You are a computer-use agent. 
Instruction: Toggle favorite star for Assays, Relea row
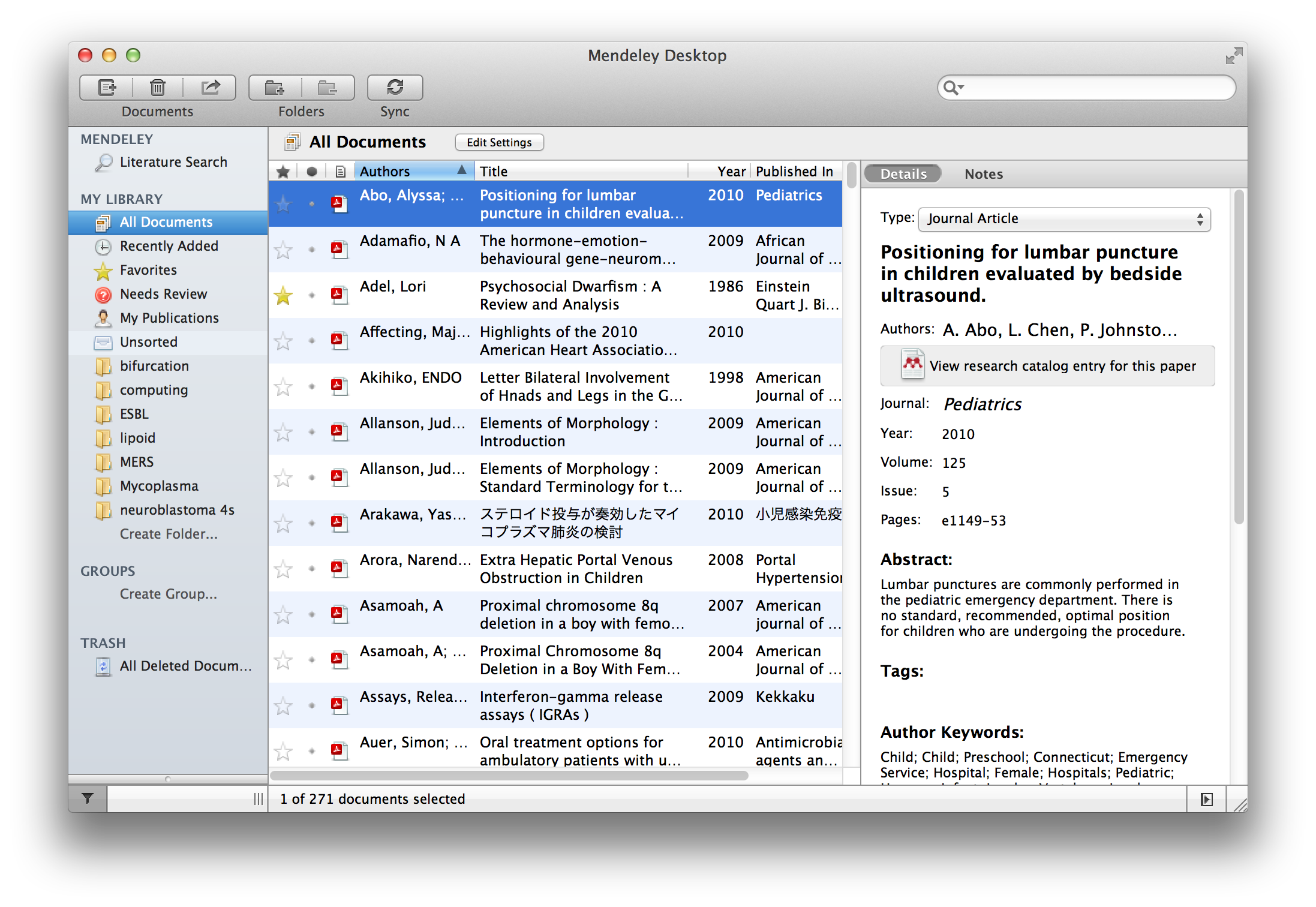coord(283,706)
